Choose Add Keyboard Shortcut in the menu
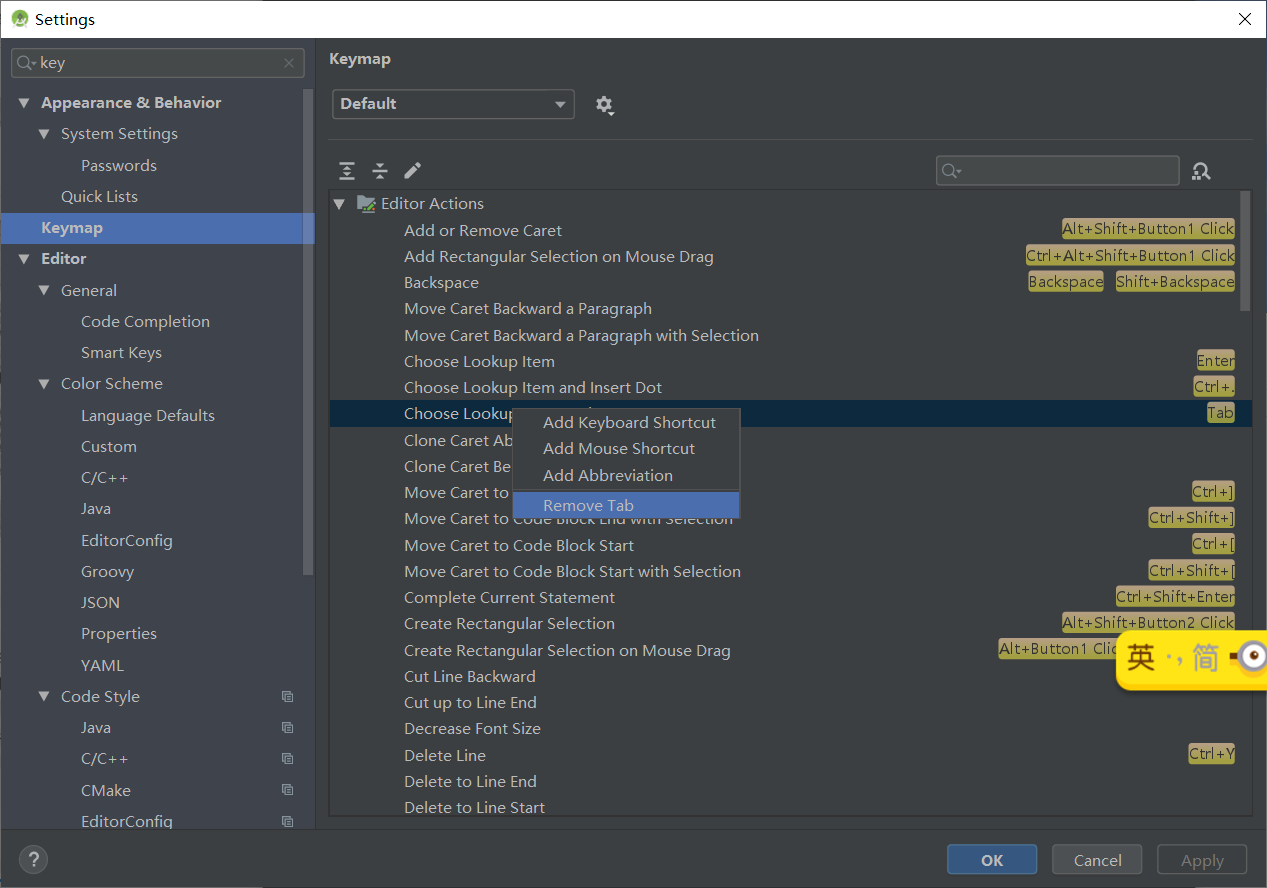 point(628,422)
